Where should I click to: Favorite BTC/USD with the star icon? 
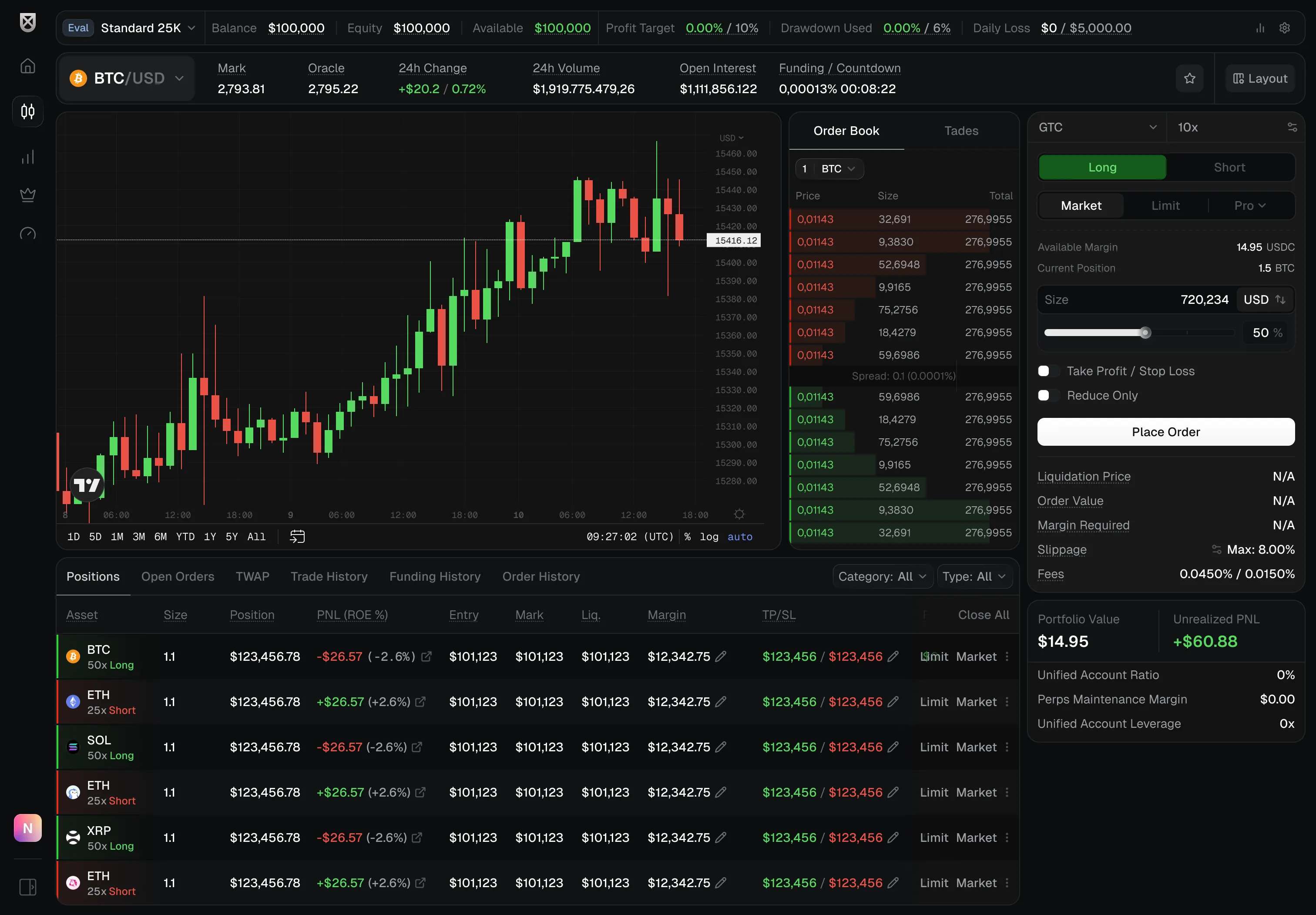coord(1189,78)
